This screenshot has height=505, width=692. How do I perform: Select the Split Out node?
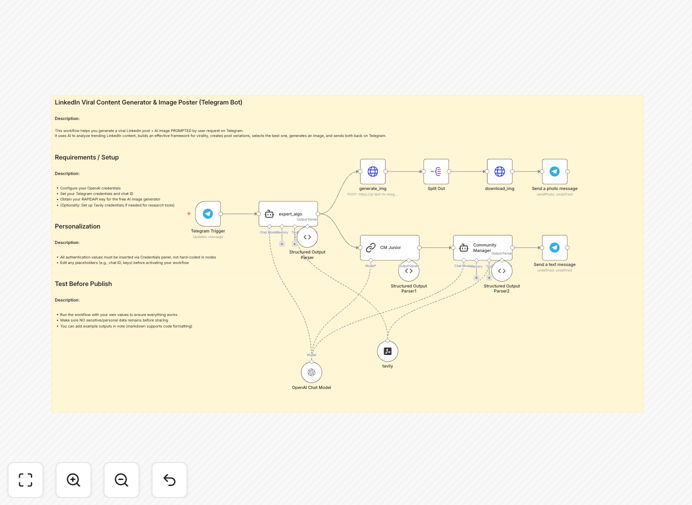(436, 172)
